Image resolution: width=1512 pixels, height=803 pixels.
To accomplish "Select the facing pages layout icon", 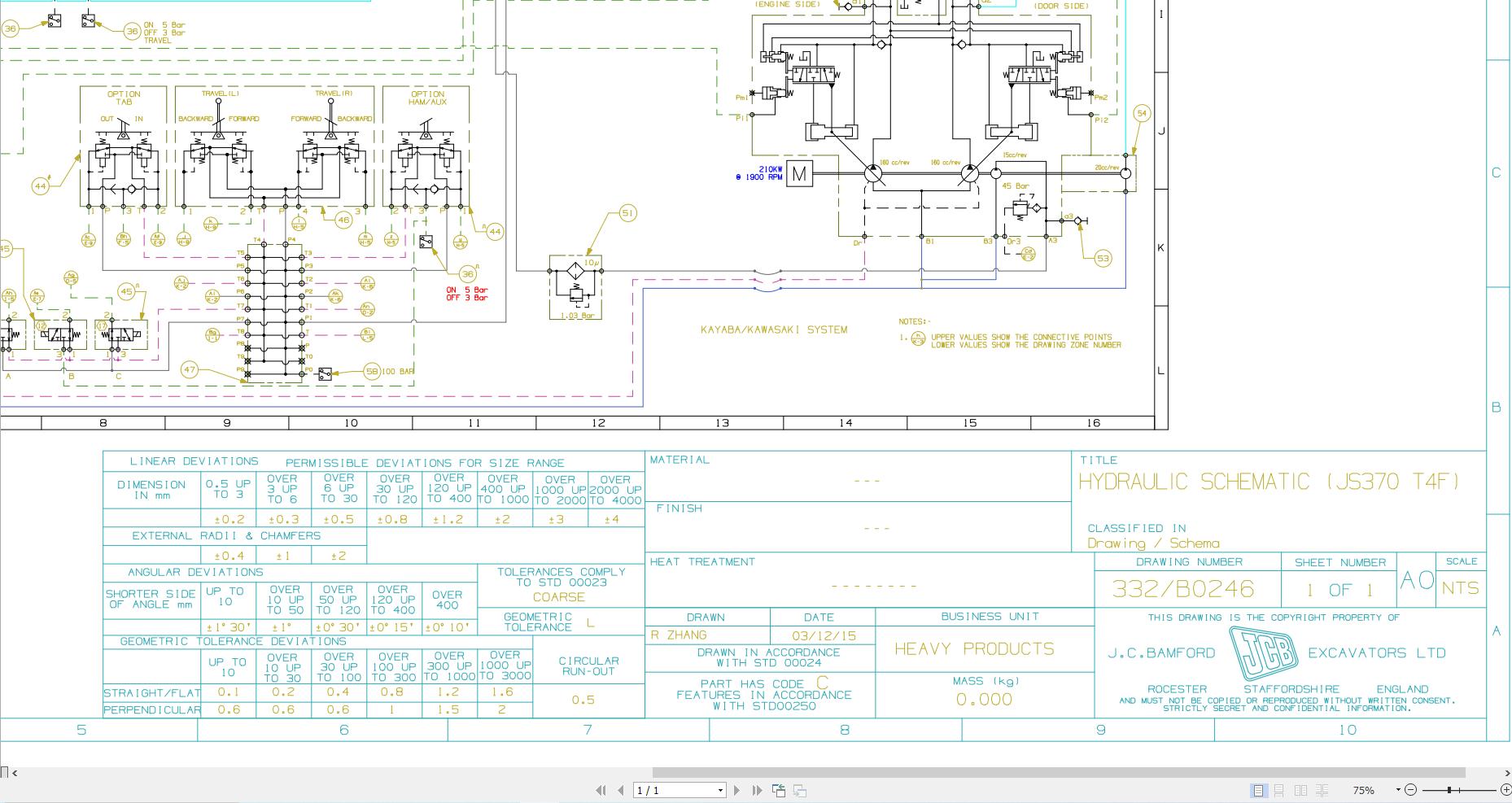I will click(1300, 790).
